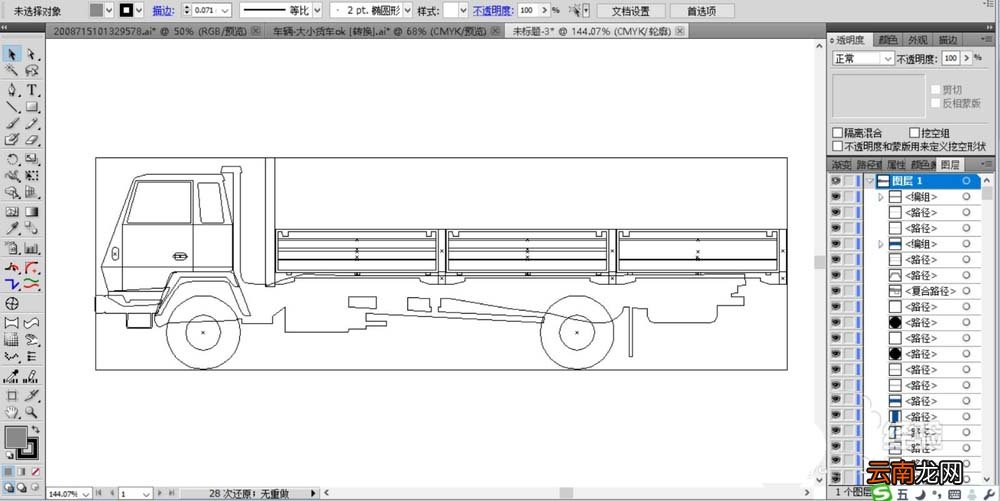Select the Eraser tool
The height and width of the screenshot is (501, 1000).
(x=31, y=139)
